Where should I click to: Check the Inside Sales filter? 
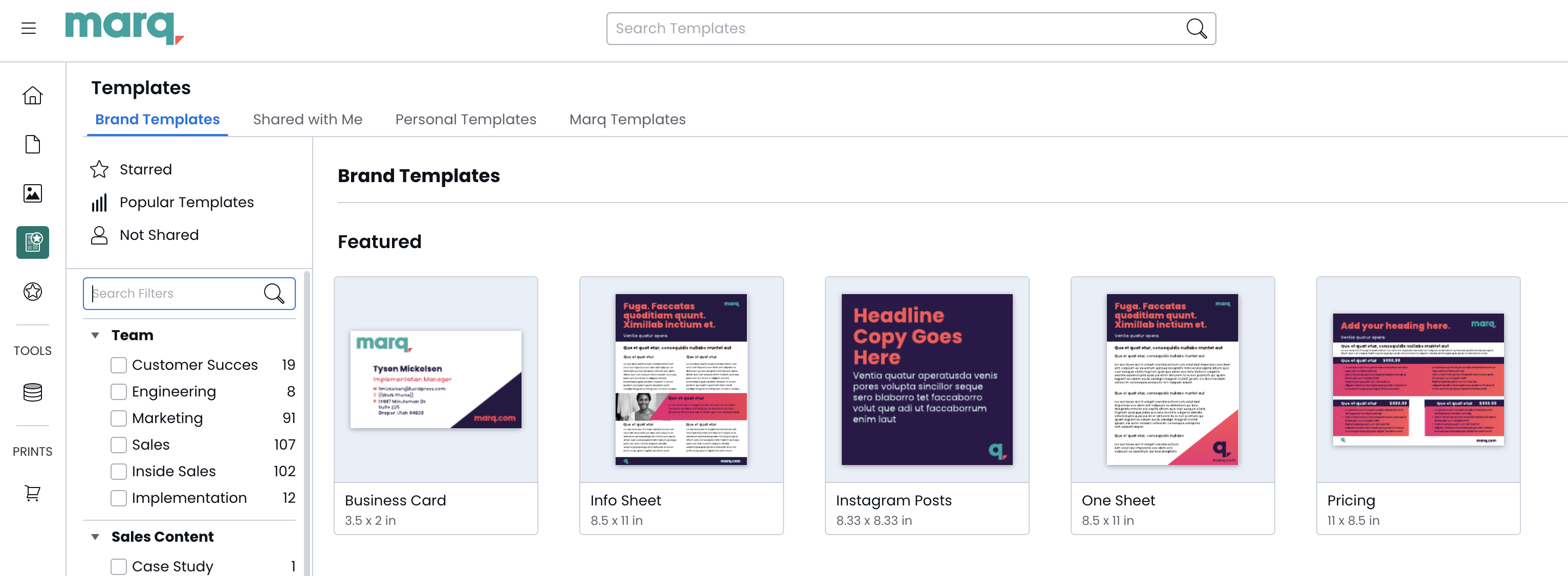tap(119, 471)
